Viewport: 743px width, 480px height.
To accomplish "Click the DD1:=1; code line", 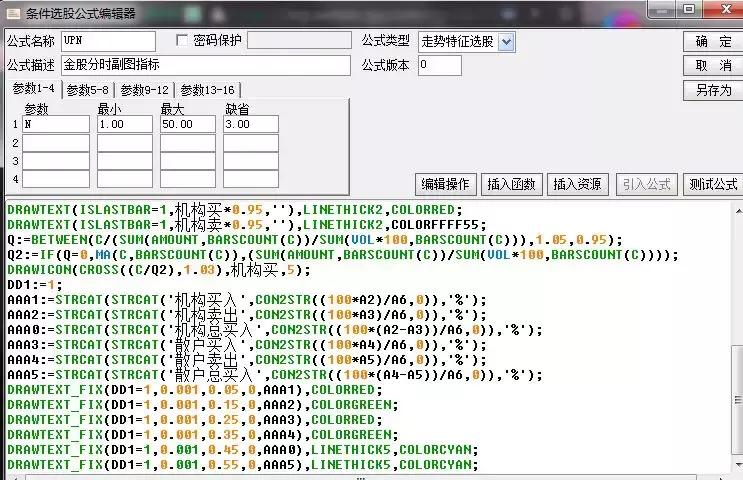I will coord(35,285).
